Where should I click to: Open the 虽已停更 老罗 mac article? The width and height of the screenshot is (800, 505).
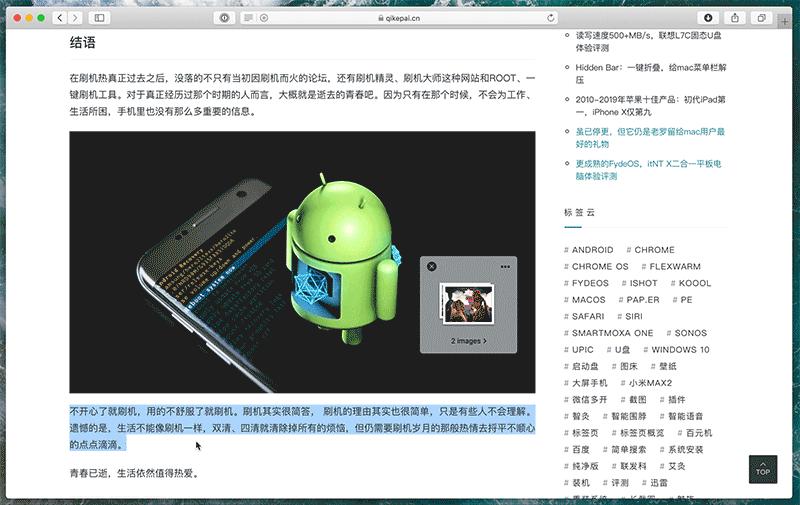coord(650,138)
